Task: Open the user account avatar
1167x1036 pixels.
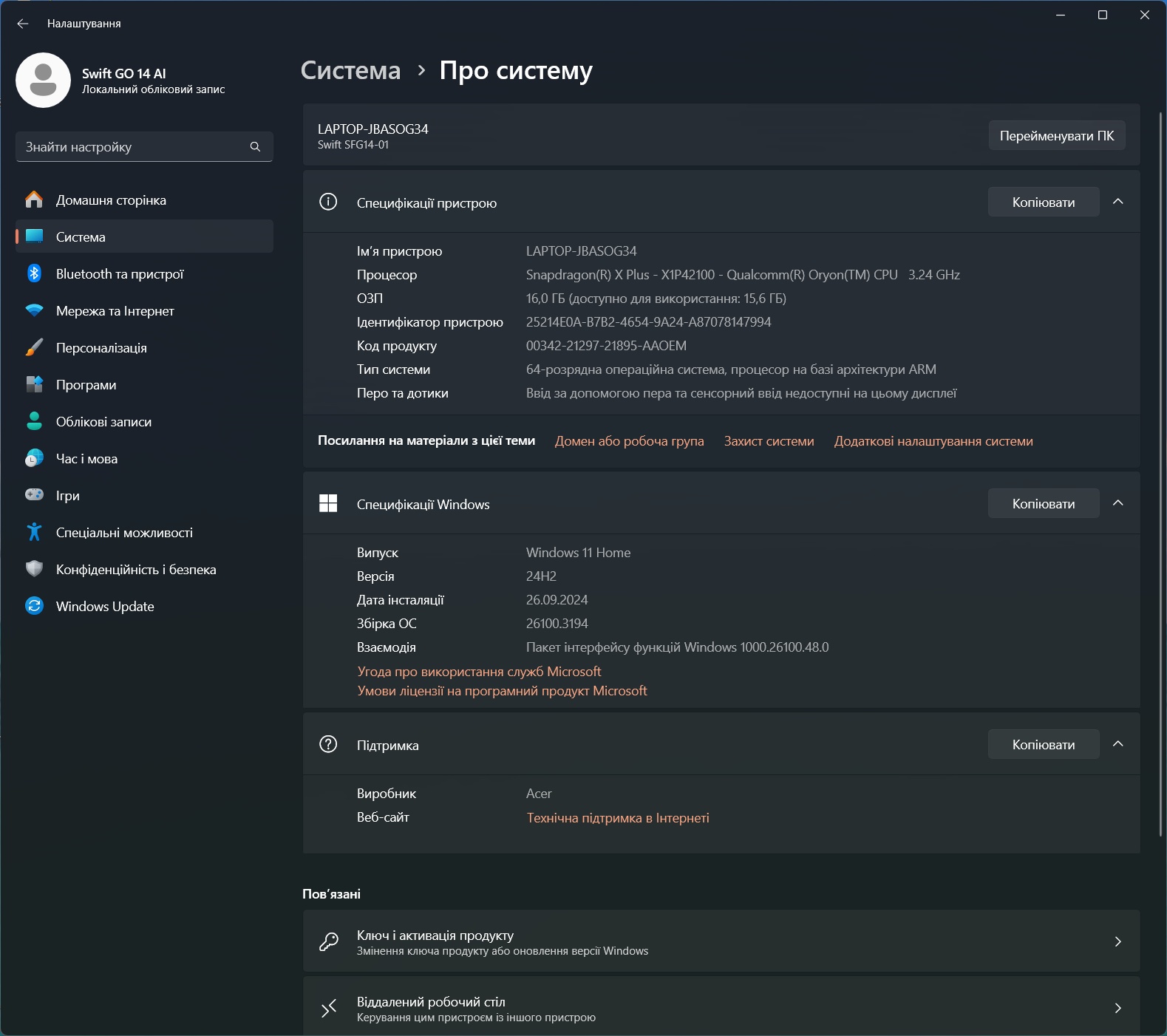Action: point(43,80)
